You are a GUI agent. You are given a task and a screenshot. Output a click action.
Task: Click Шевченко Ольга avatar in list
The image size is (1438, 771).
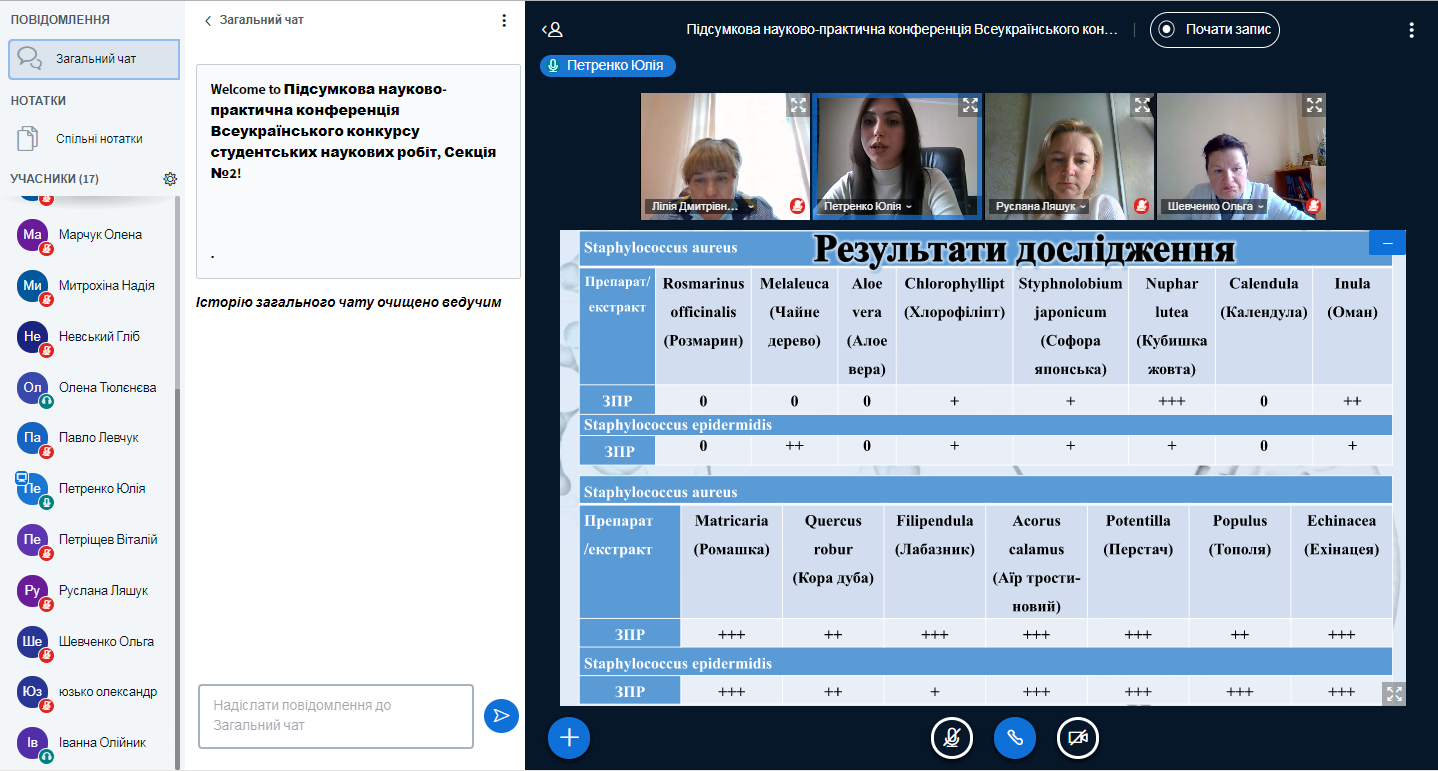(33, 642)
